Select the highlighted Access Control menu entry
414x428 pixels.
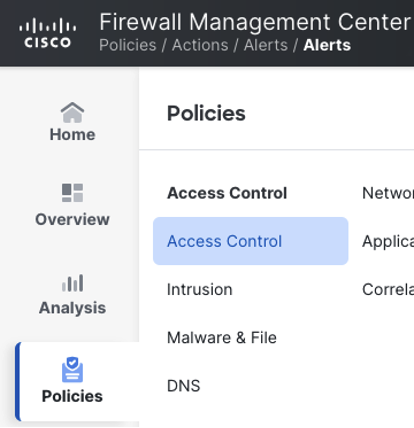[251, 241]
